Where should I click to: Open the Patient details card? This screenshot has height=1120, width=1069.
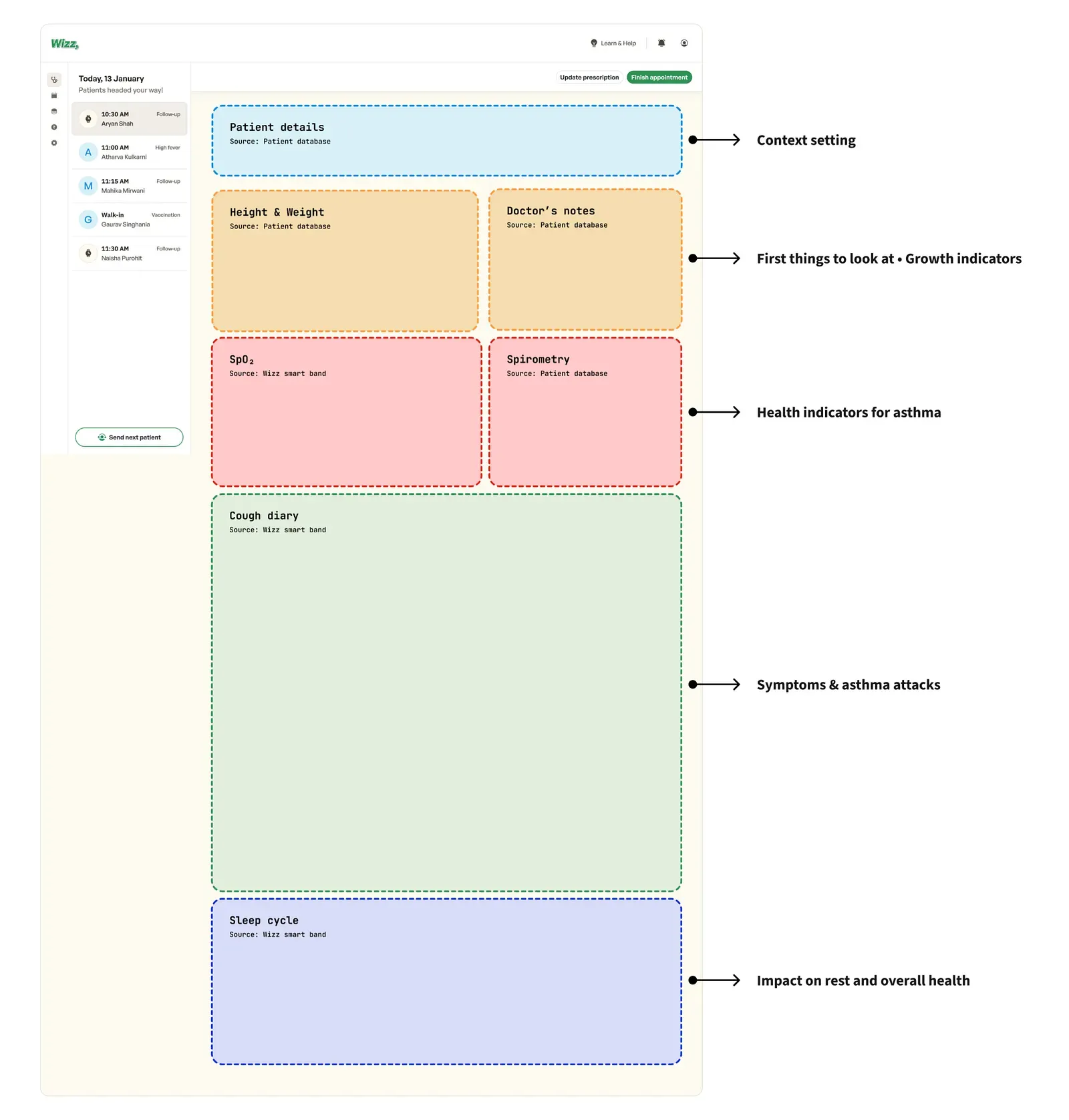pos(447,141)
